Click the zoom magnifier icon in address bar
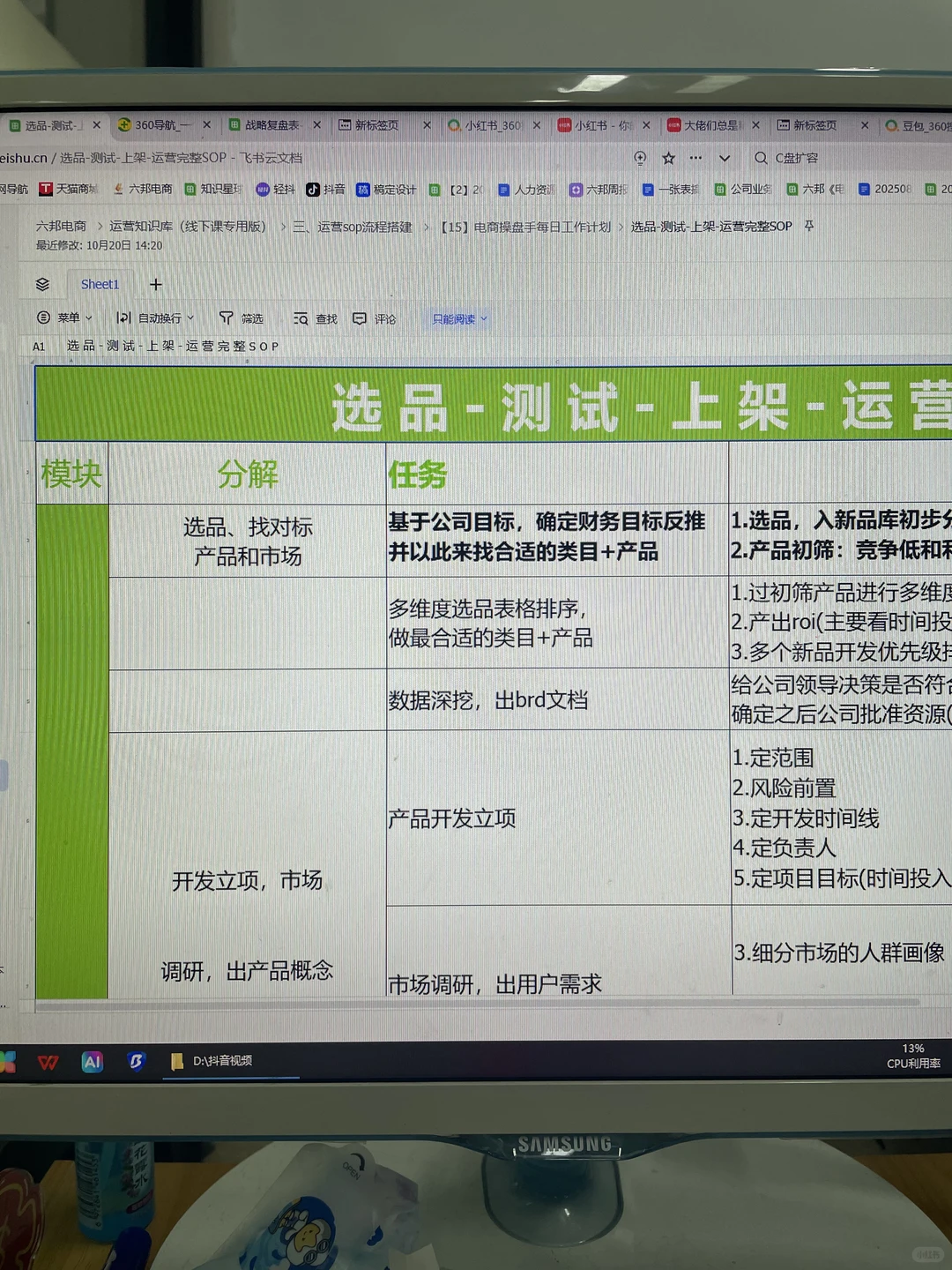This screenshot has width=952, height=1270. tap(640, 158)
